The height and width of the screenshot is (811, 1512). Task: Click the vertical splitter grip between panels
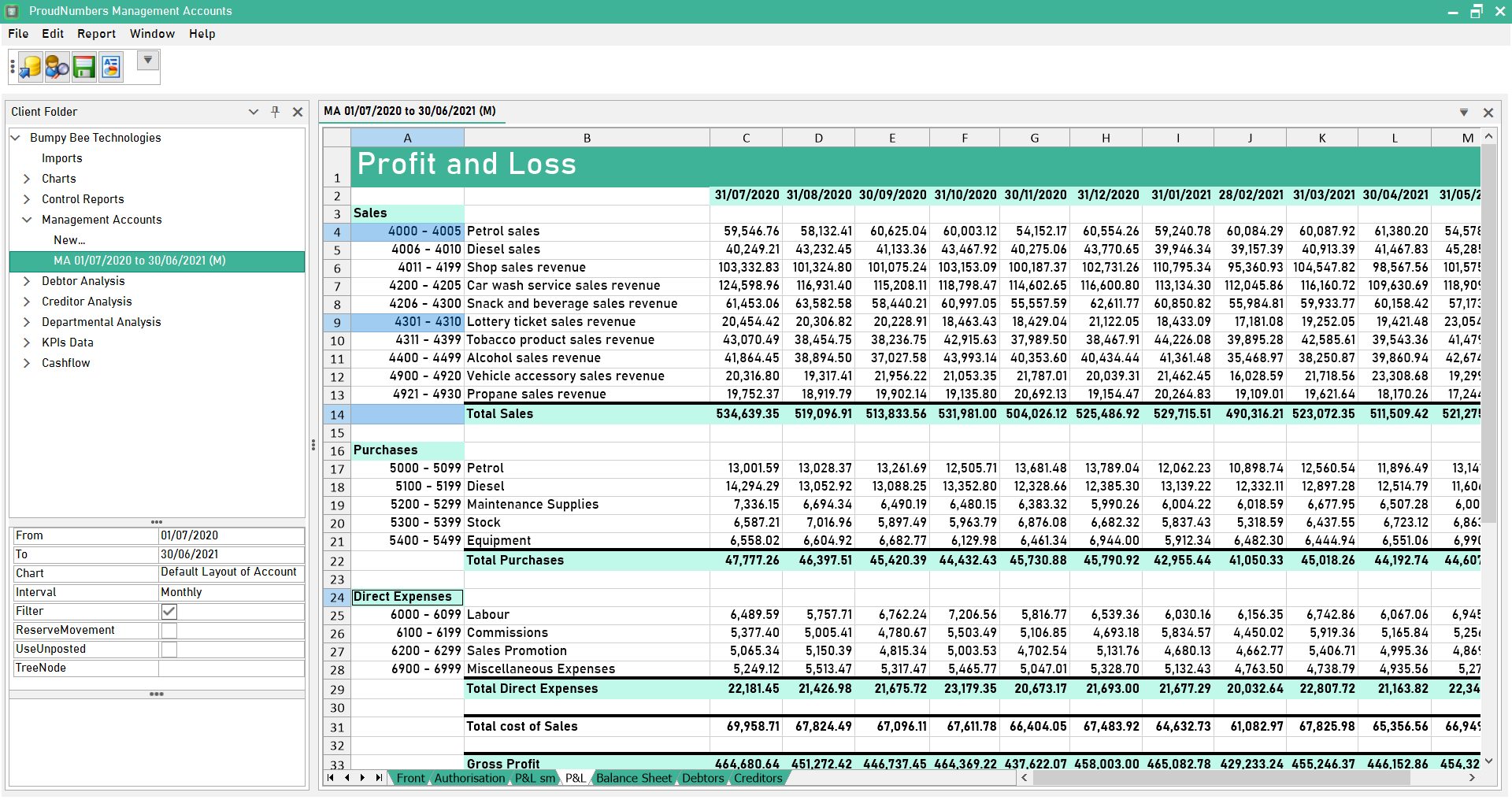313,446
